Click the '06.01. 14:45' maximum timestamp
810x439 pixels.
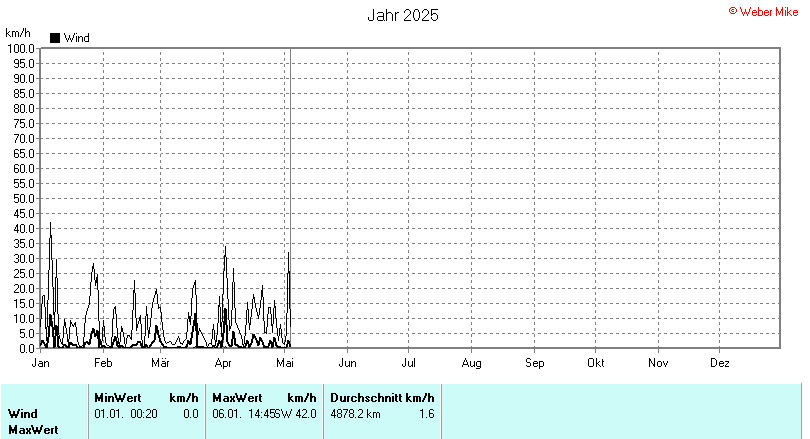244,414
